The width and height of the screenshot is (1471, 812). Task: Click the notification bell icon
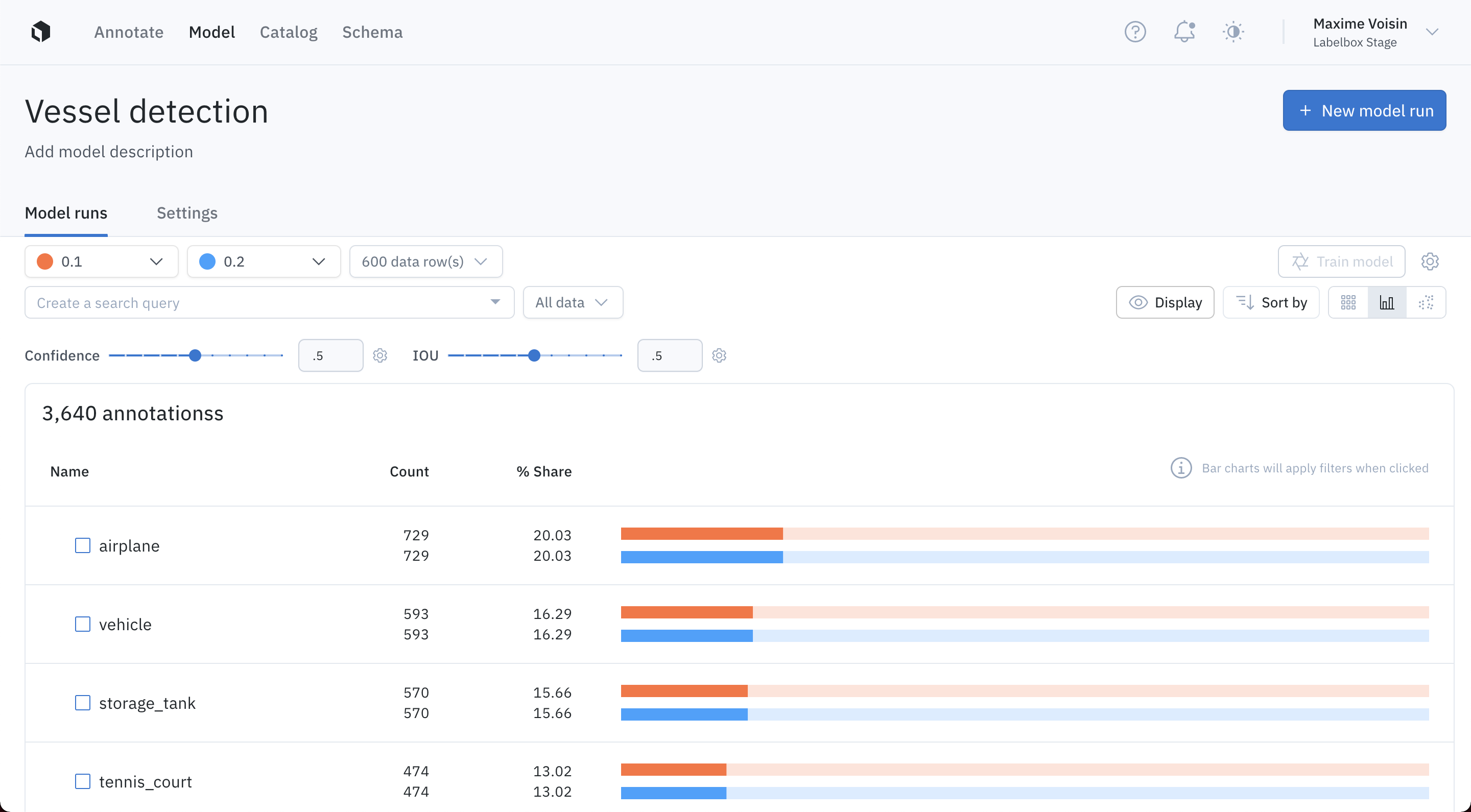tap(1183, 32)
